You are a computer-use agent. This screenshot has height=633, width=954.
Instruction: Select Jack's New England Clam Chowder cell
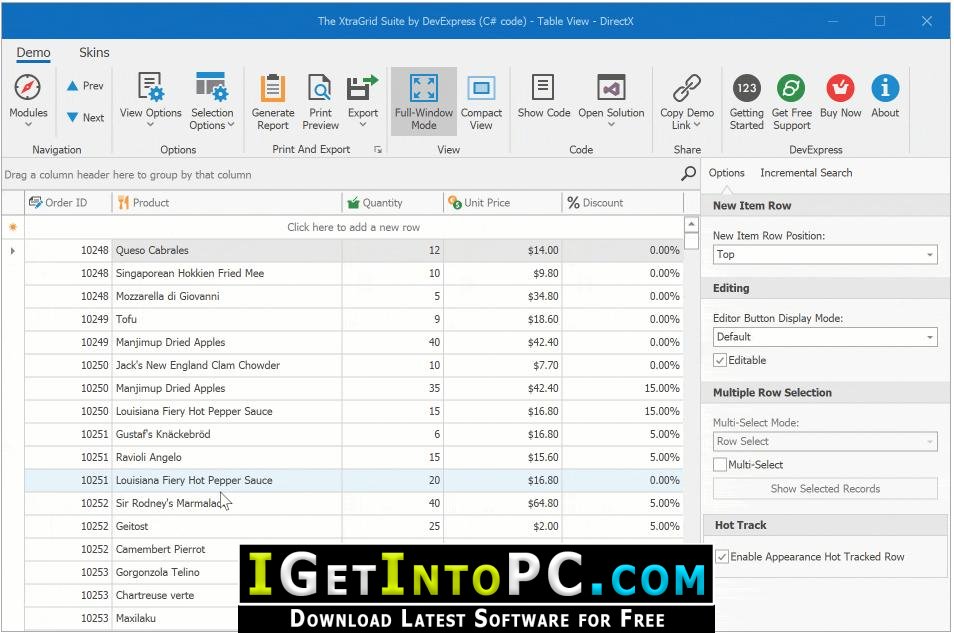pos(227,365)
